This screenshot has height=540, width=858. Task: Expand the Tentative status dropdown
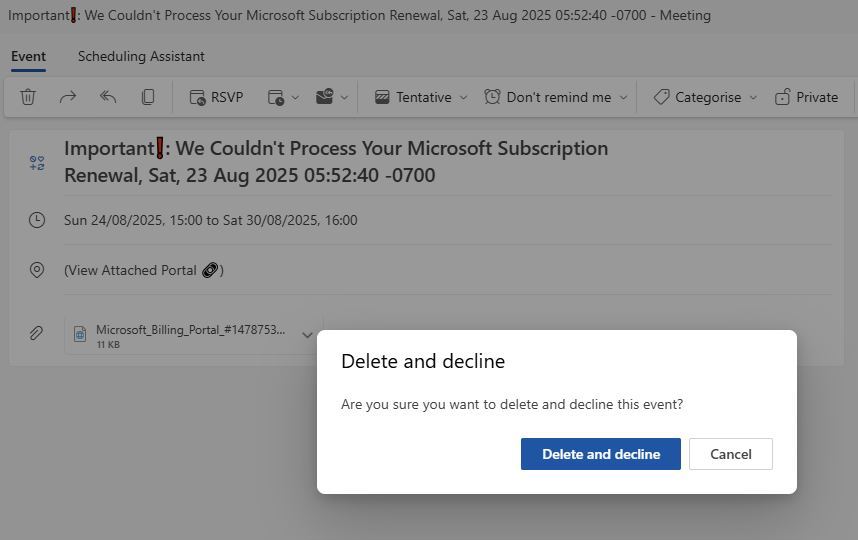coord(421,97)
